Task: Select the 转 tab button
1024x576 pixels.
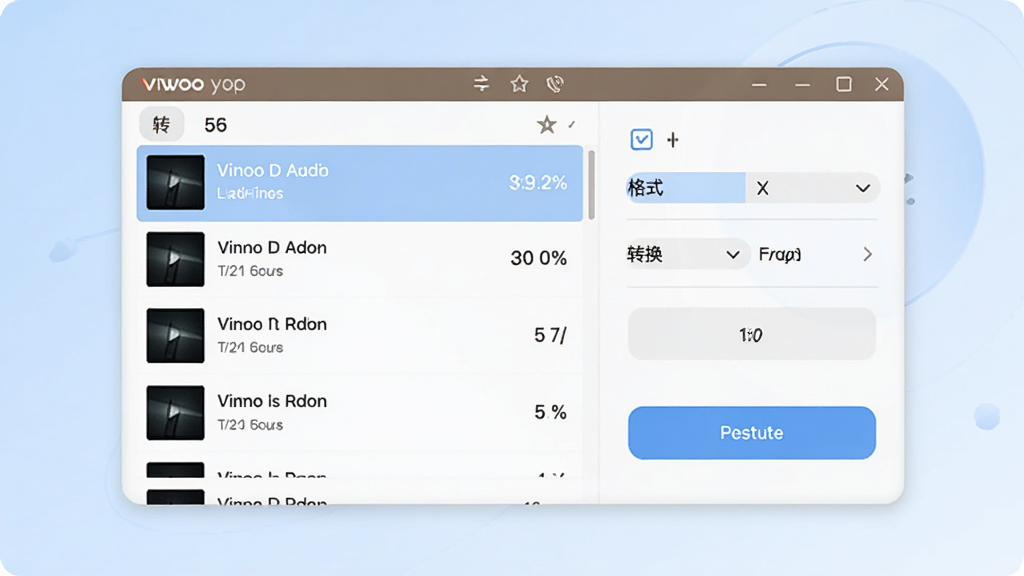Action: 161,124
